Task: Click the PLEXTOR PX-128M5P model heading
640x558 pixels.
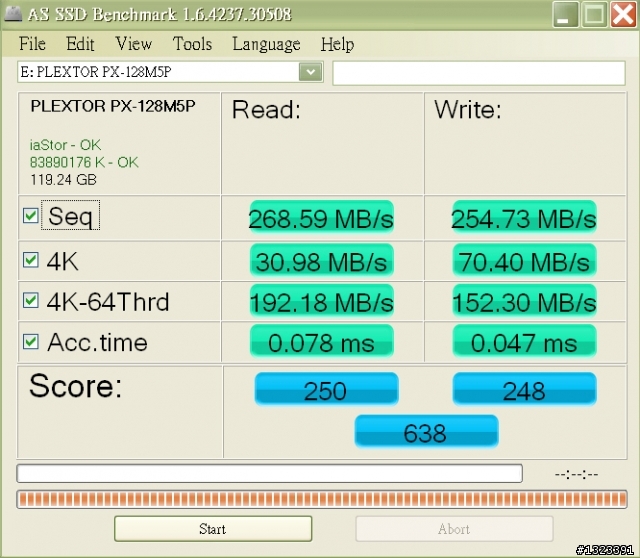Action: (113, 106)
